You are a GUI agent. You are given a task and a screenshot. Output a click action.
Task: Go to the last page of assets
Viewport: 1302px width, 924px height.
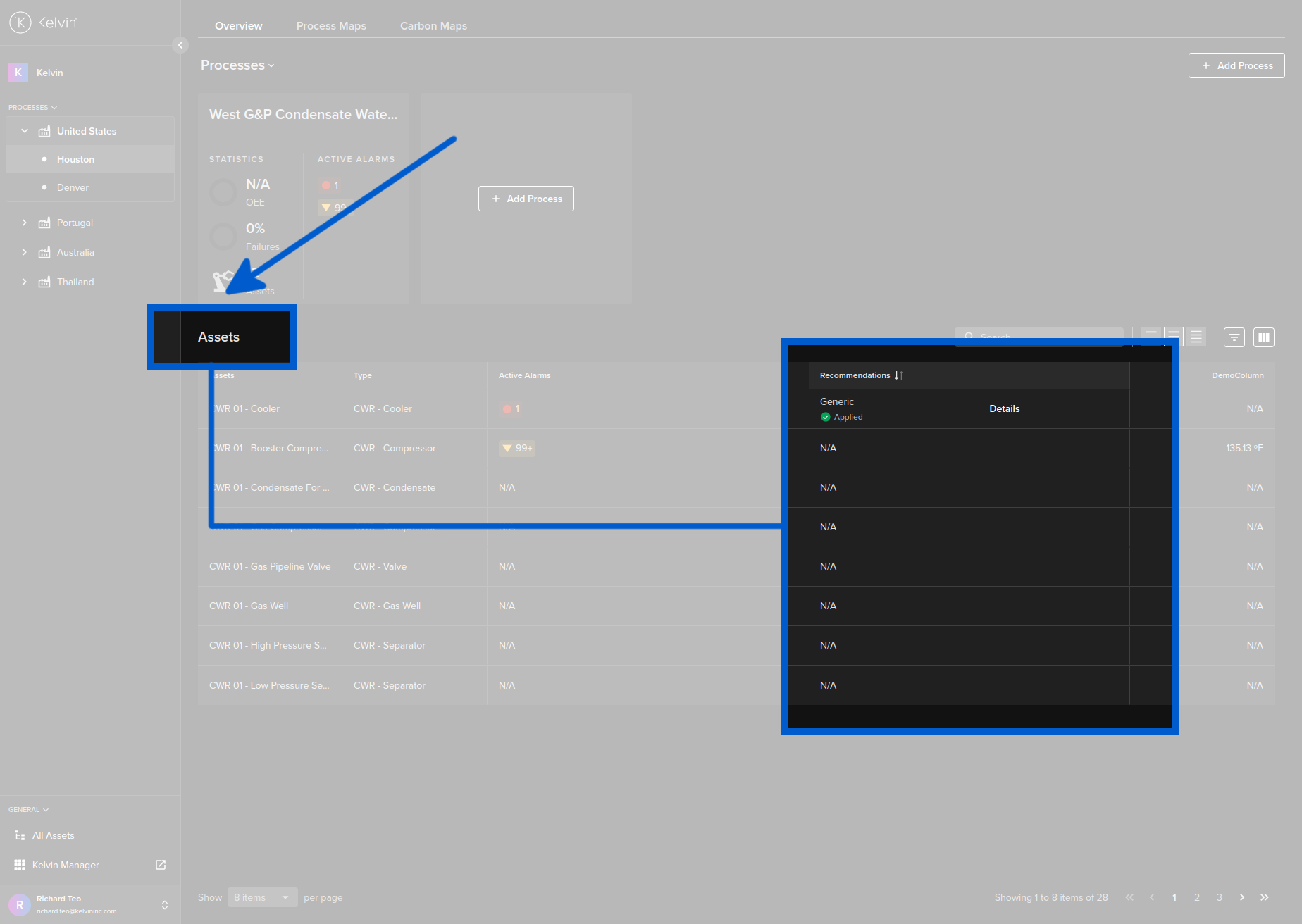pos(1265,897)
